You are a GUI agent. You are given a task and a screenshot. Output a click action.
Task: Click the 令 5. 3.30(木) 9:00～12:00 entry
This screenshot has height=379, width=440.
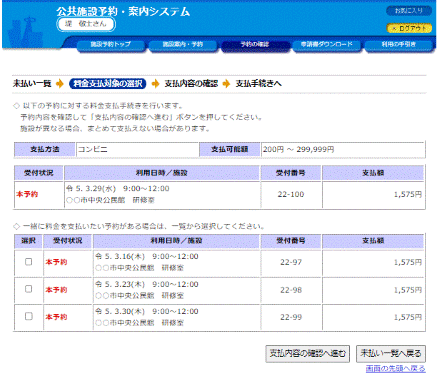[x=147, y=311]
